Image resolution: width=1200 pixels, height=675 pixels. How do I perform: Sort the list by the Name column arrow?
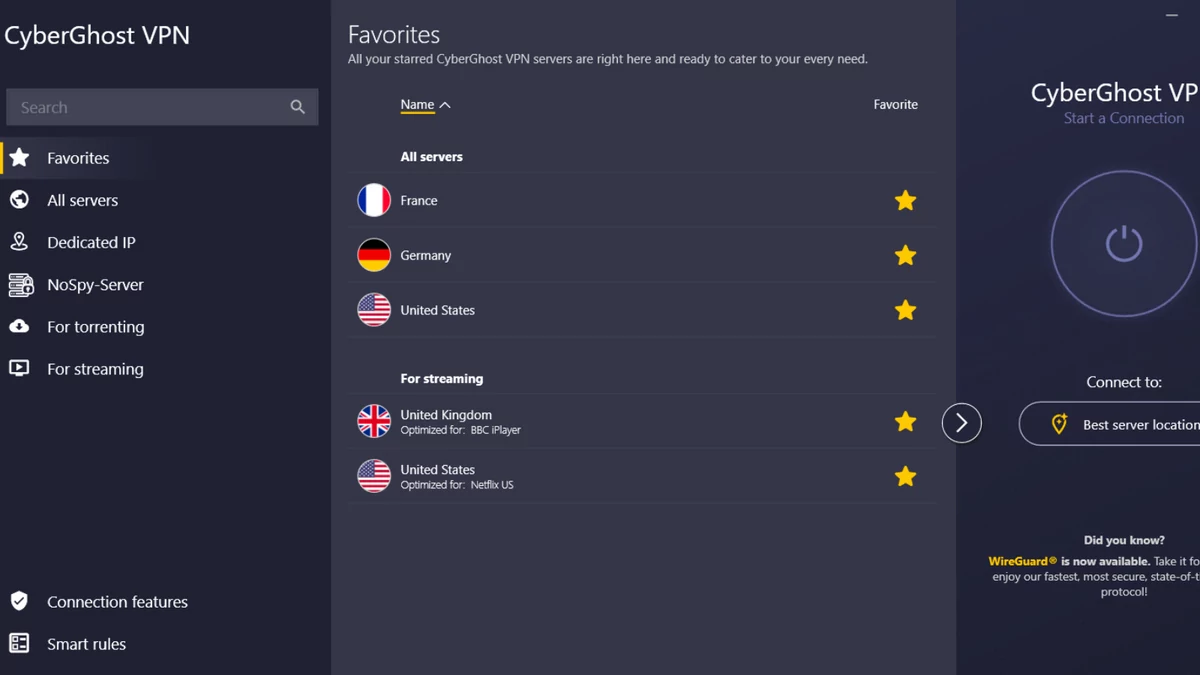click(445, 105)
